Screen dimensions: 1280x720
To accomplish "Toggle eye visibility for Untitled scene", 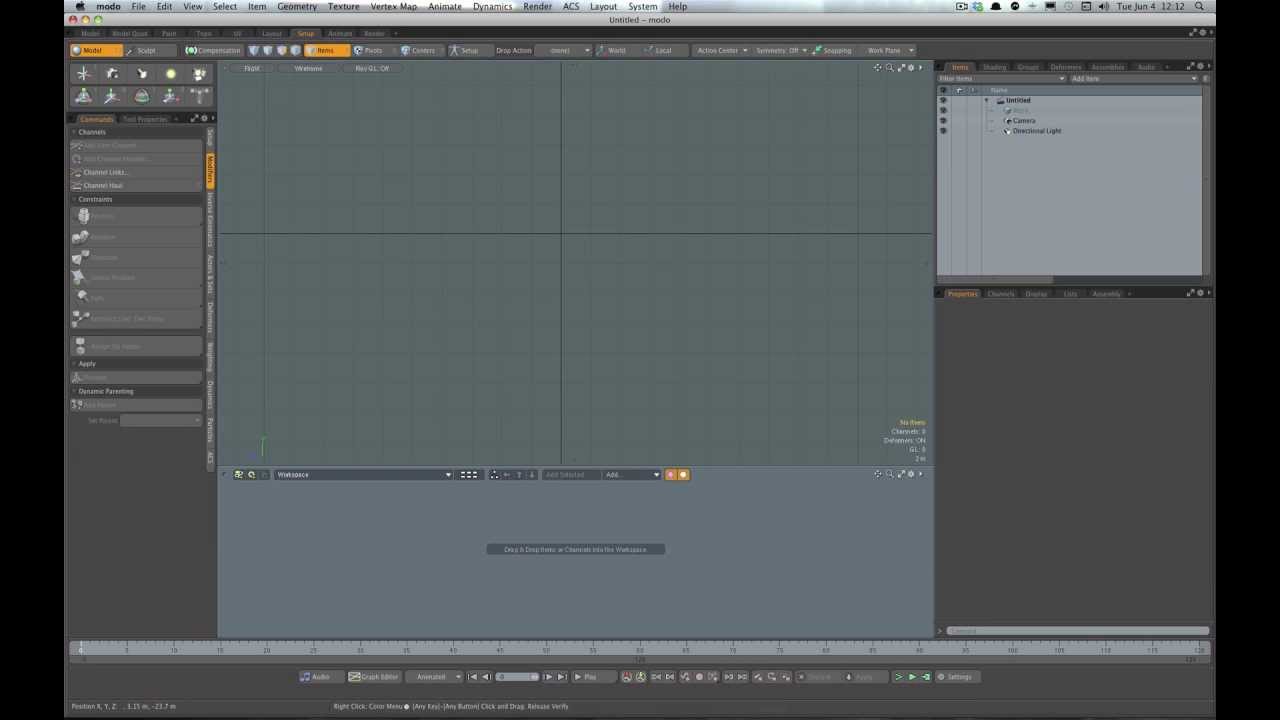I will [943, 100].
